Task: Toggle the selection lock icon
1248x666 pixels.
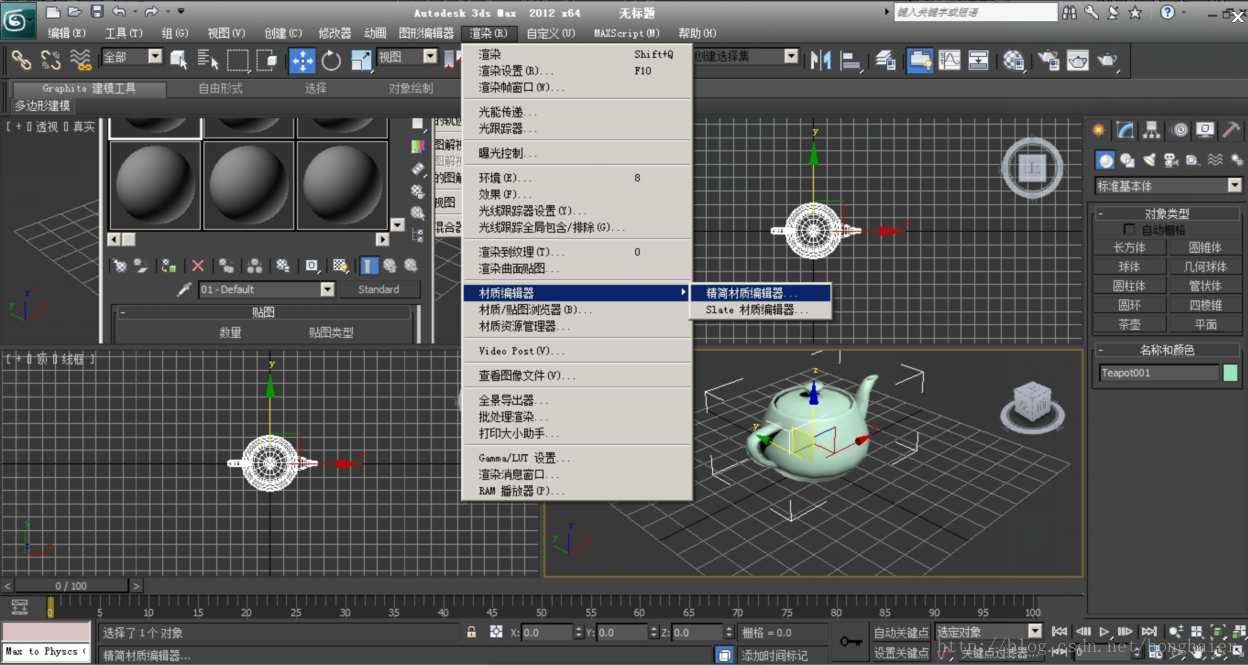Action: pos(471,632)
